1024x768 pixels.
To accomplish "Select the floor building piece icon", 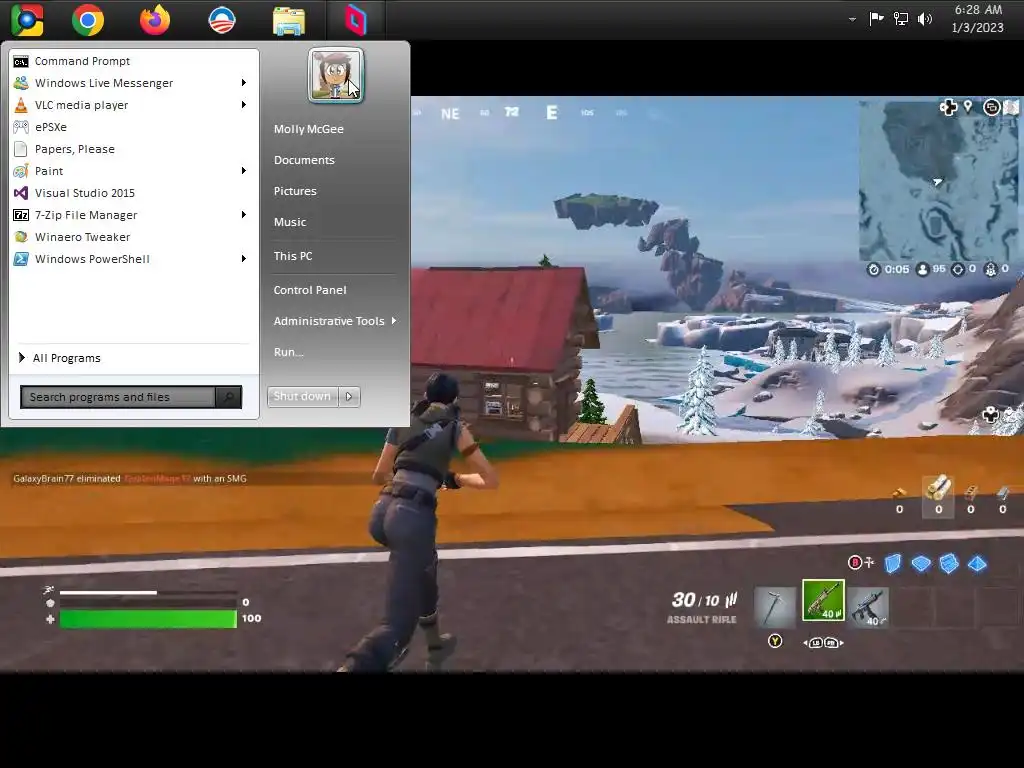I will point(921,564).
